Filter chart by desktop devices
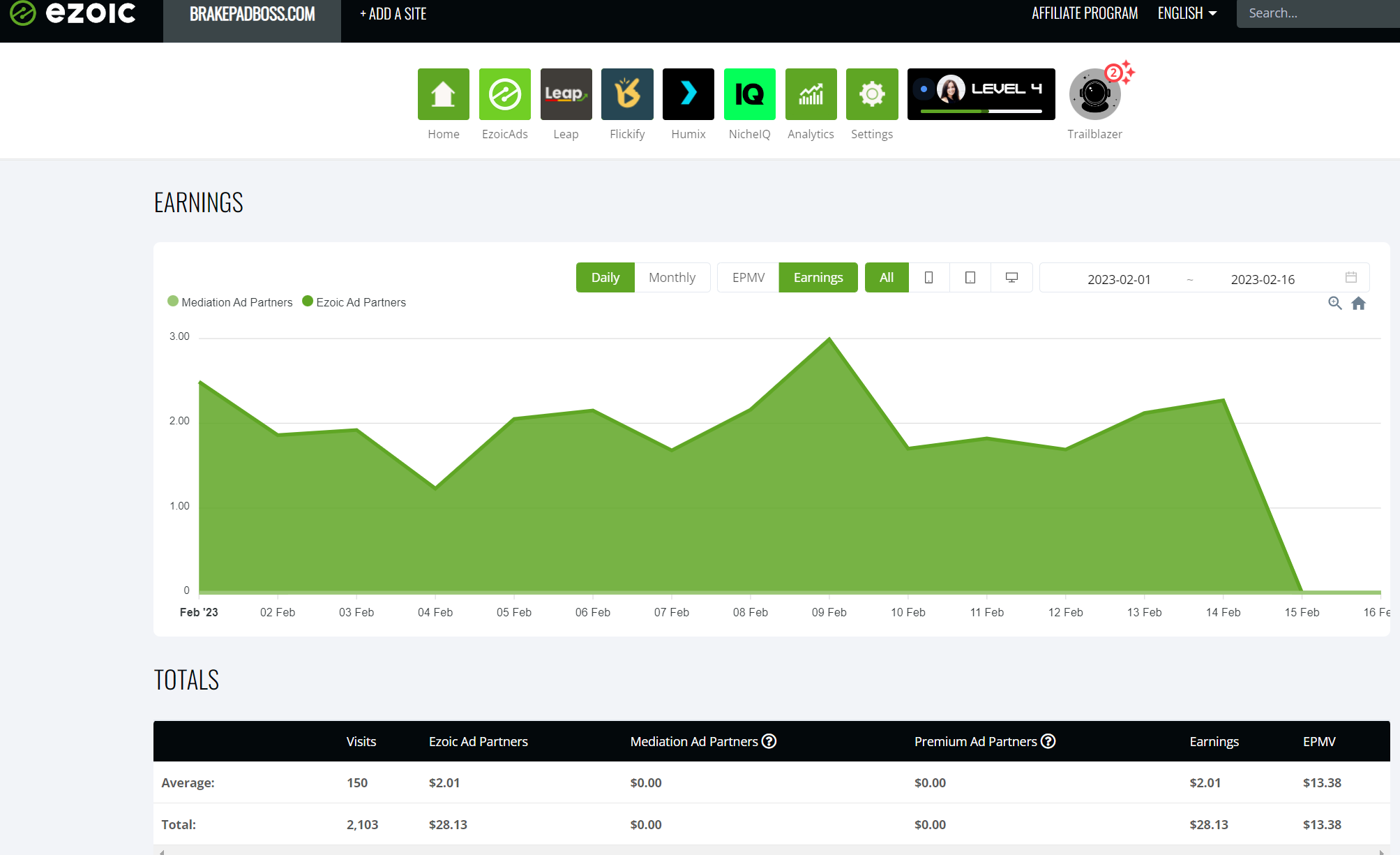This screenshot has width=1400, height=855. click(1011, 278)
